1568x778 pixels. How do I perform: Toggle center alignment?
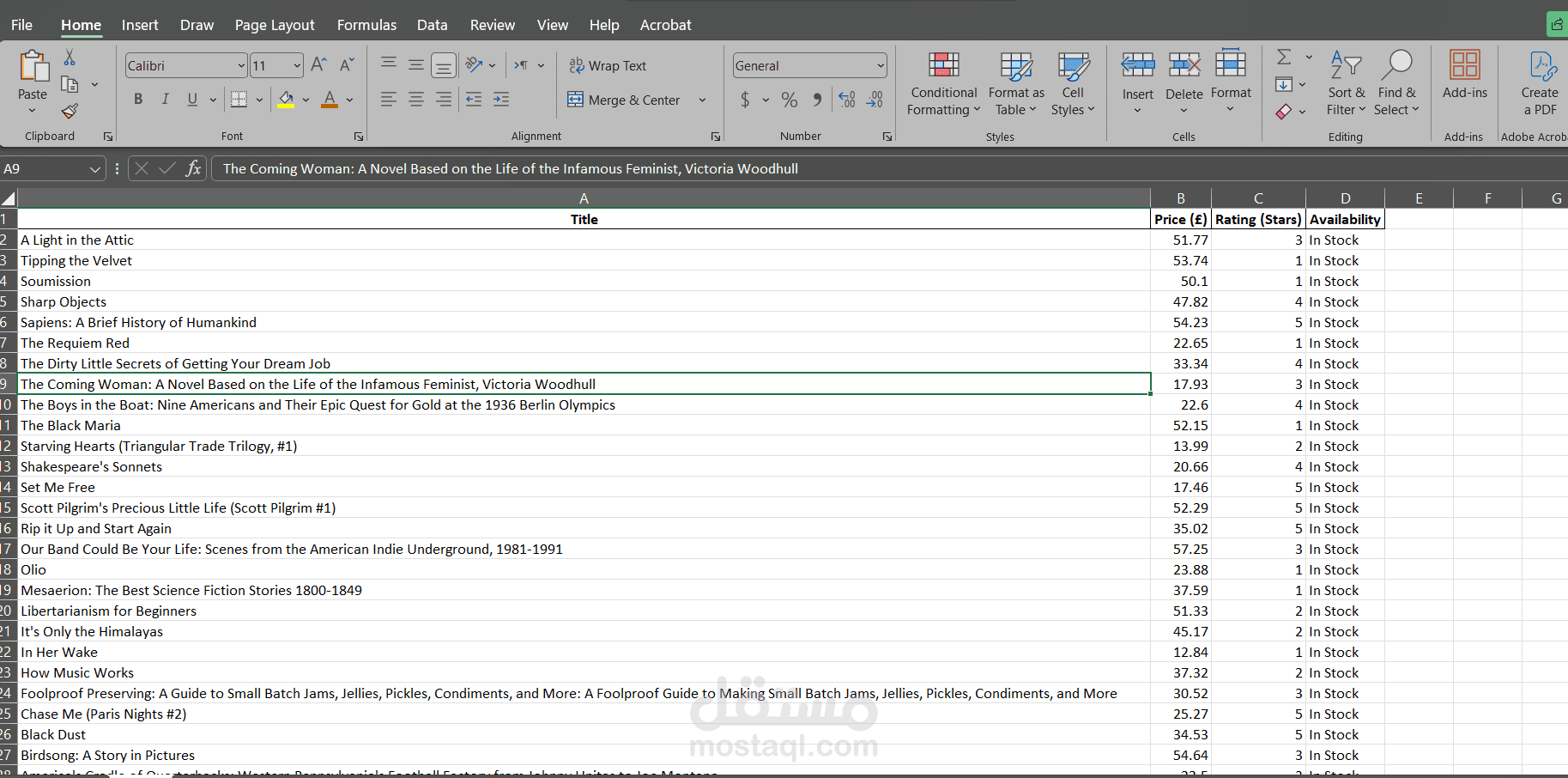tap(416, 100)
